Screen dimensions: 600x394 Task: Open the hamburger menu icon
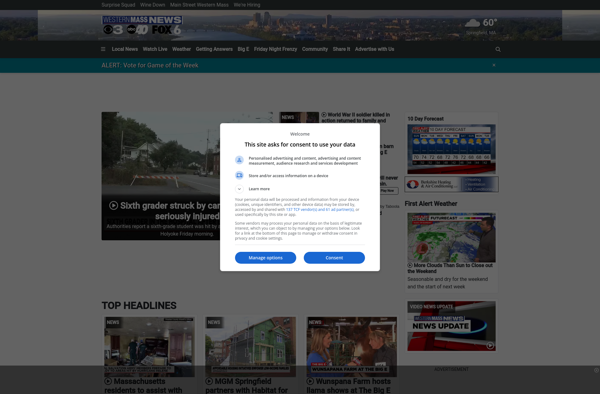tap(103, 49)
